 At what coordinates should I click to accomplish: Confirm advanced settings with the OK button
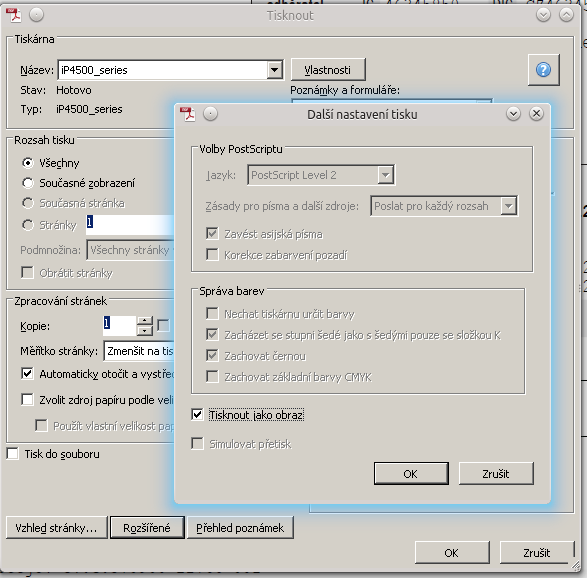pos(411,474)
